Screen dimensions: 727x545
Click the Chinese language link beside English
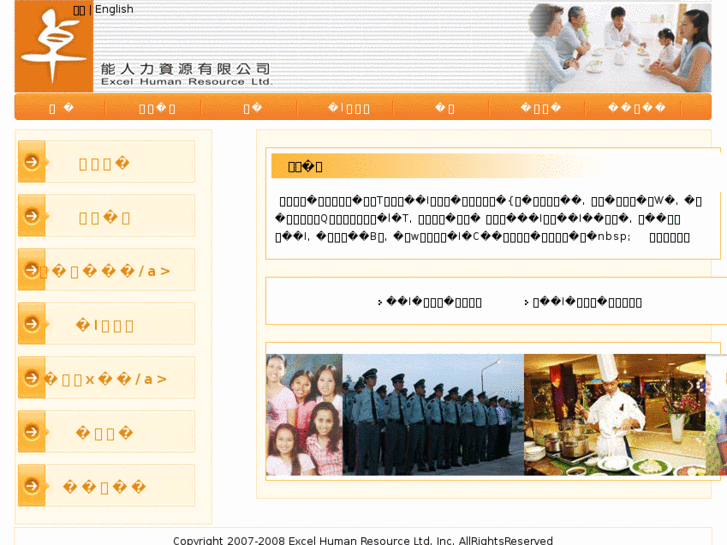(x=79, y=10)
